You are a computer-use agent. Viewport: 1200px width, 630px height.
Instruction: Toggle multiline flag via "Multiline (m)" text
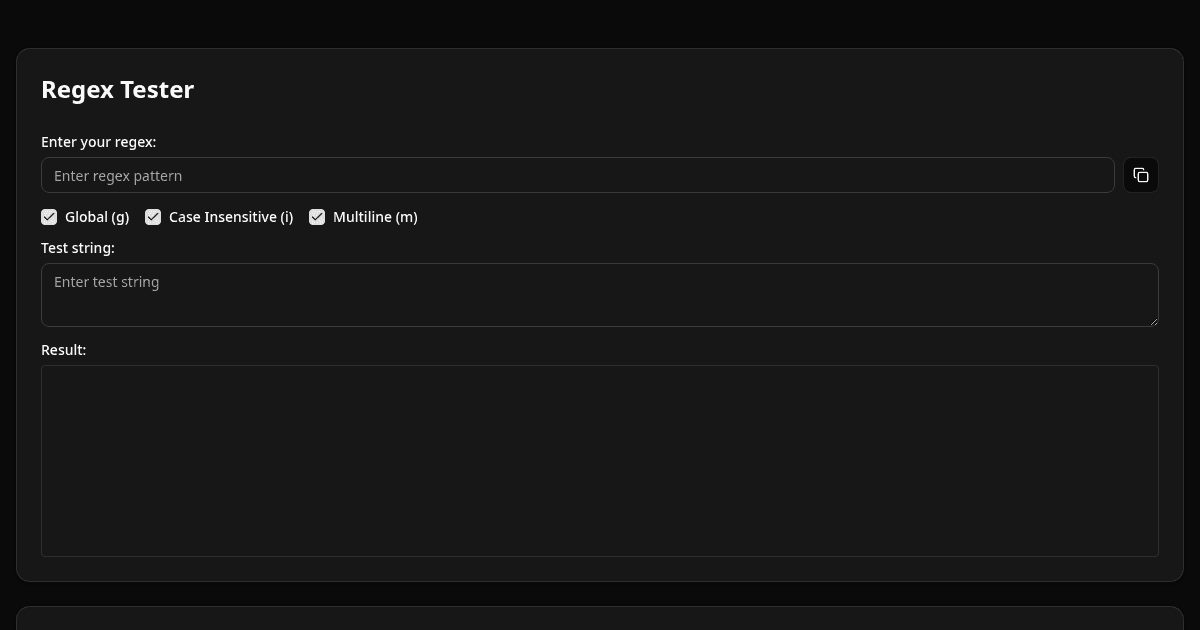click(375, 217)
